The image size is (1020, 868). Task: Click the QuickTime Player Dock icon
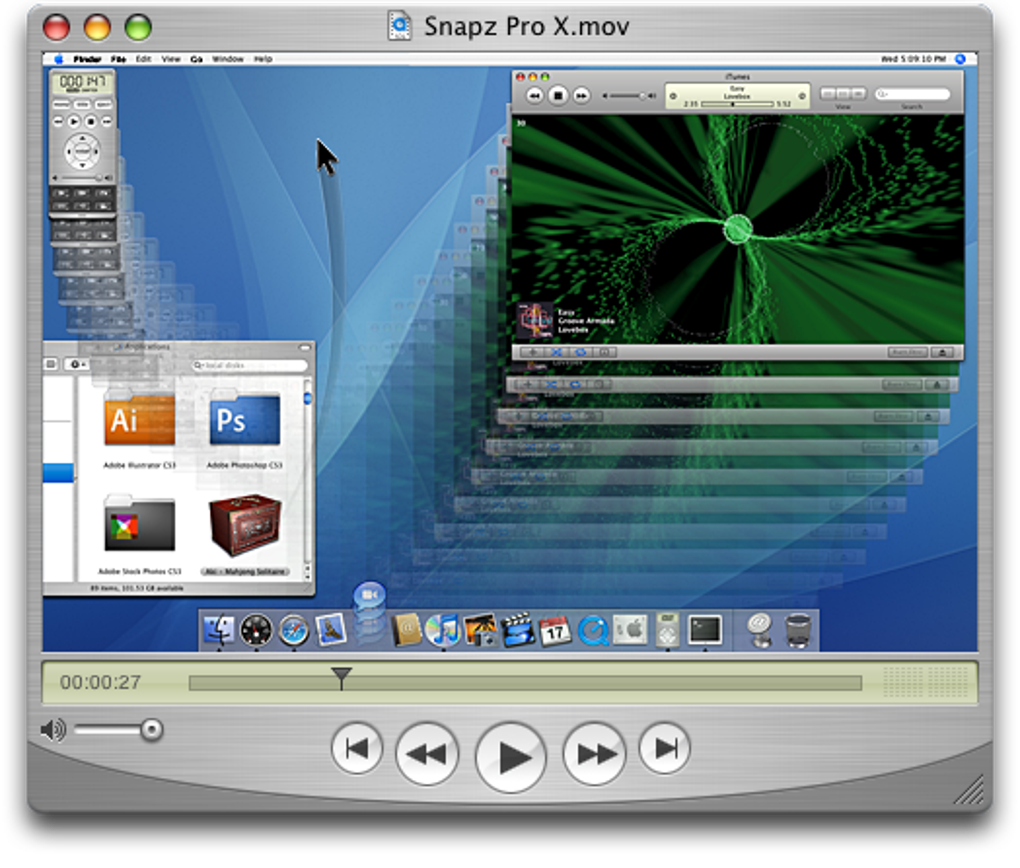coord(593,630)
